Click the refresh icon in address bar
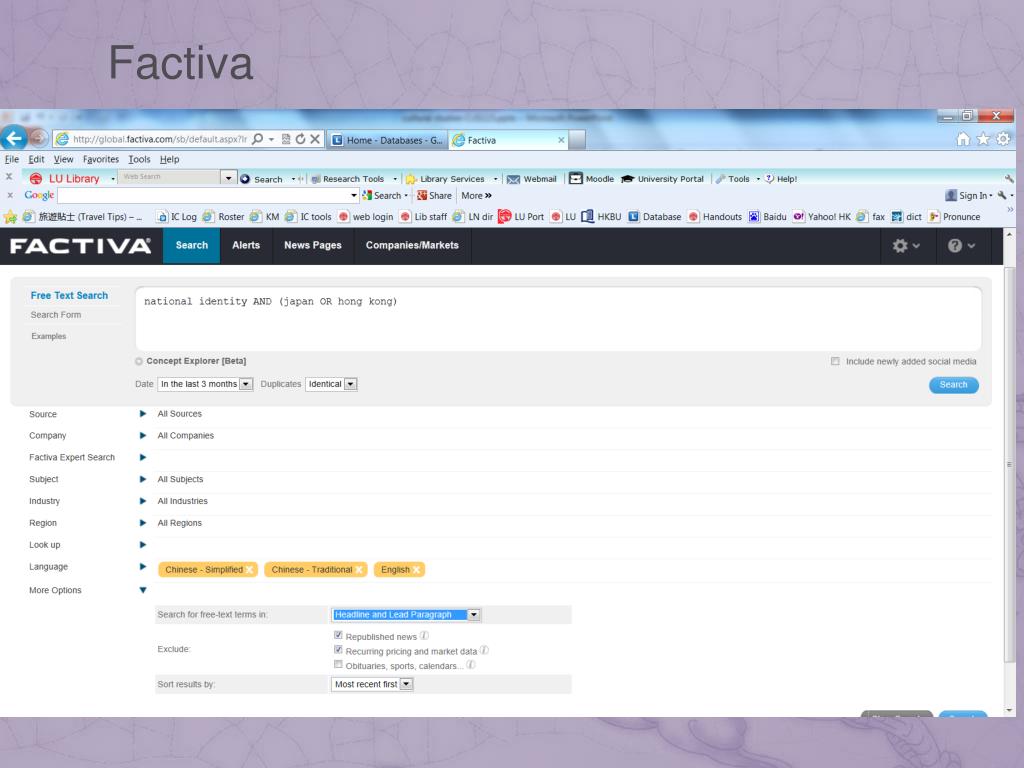 pyautogui.click(x=300, y=139)
